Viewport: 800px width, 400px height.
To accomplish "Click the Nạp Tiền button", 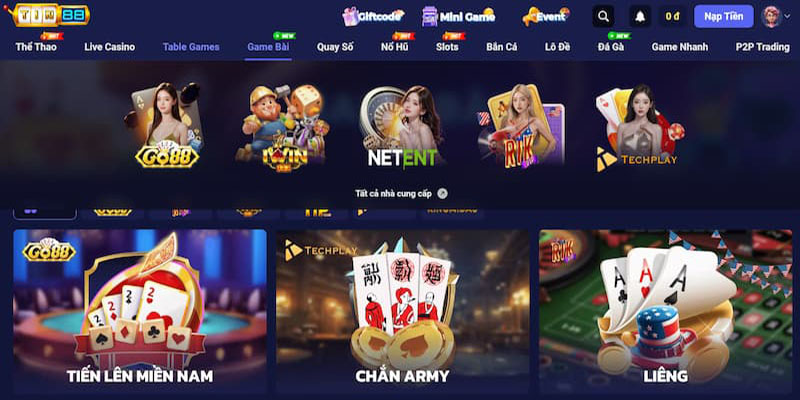I will tap(723, 16).
